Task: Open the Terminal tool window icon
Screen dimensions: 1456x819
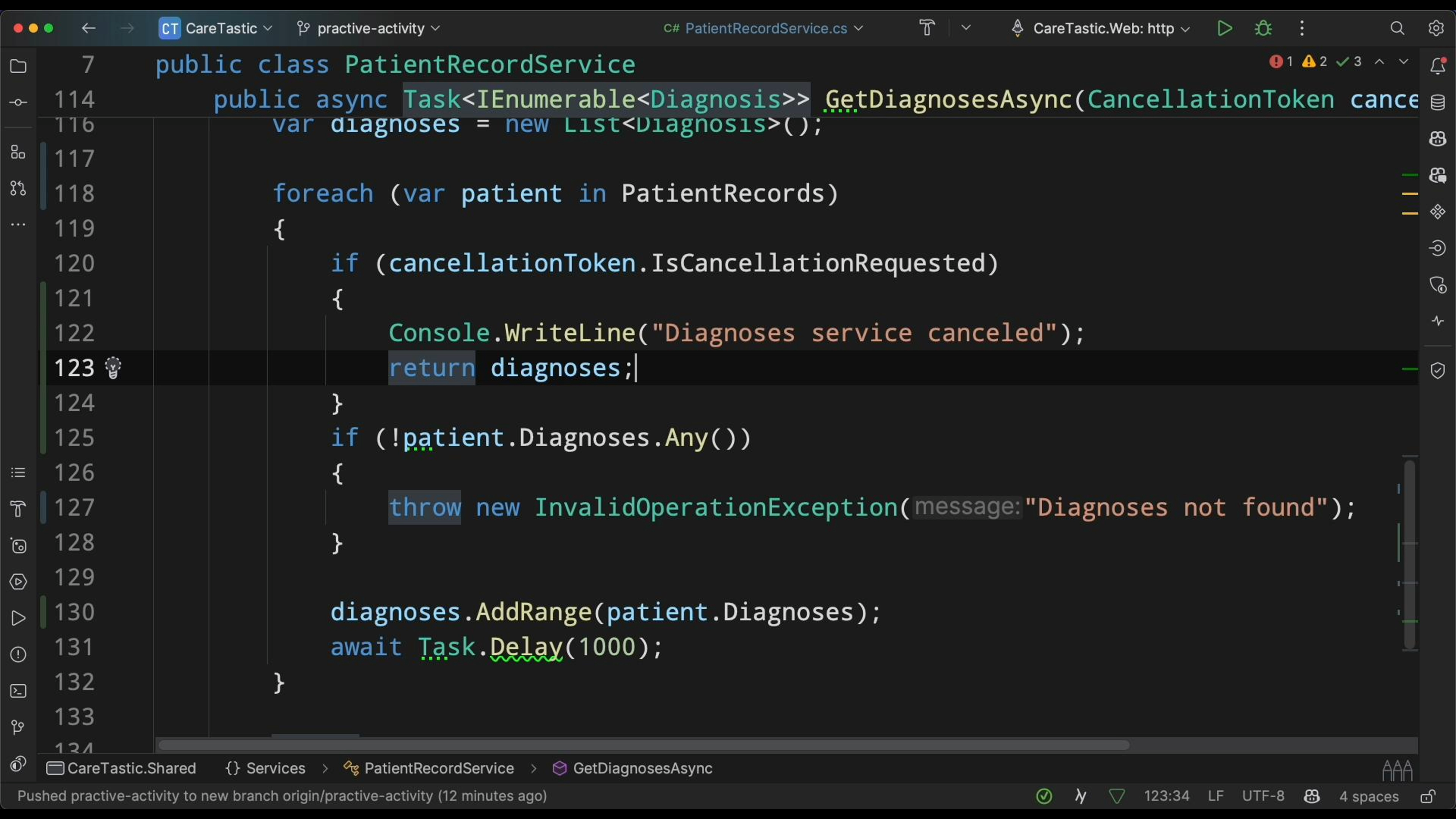Action: point(18,691)
